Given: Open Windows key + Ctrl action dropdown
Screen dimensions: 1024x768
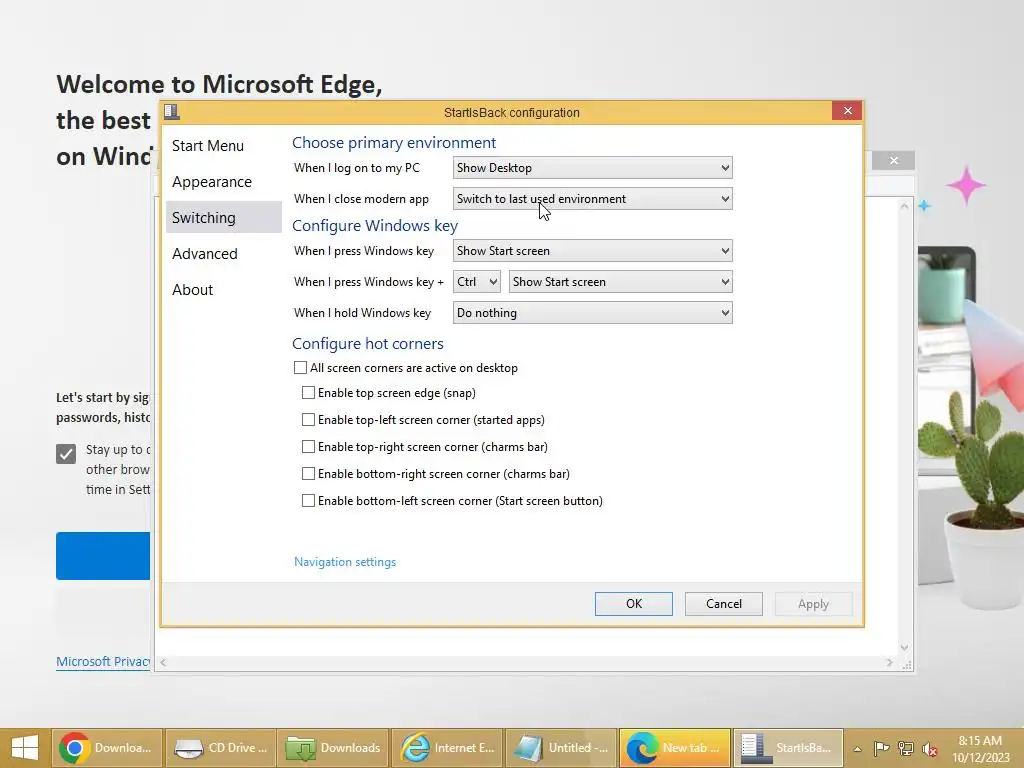Looking at the screenshot, I should tap(620, 281).
